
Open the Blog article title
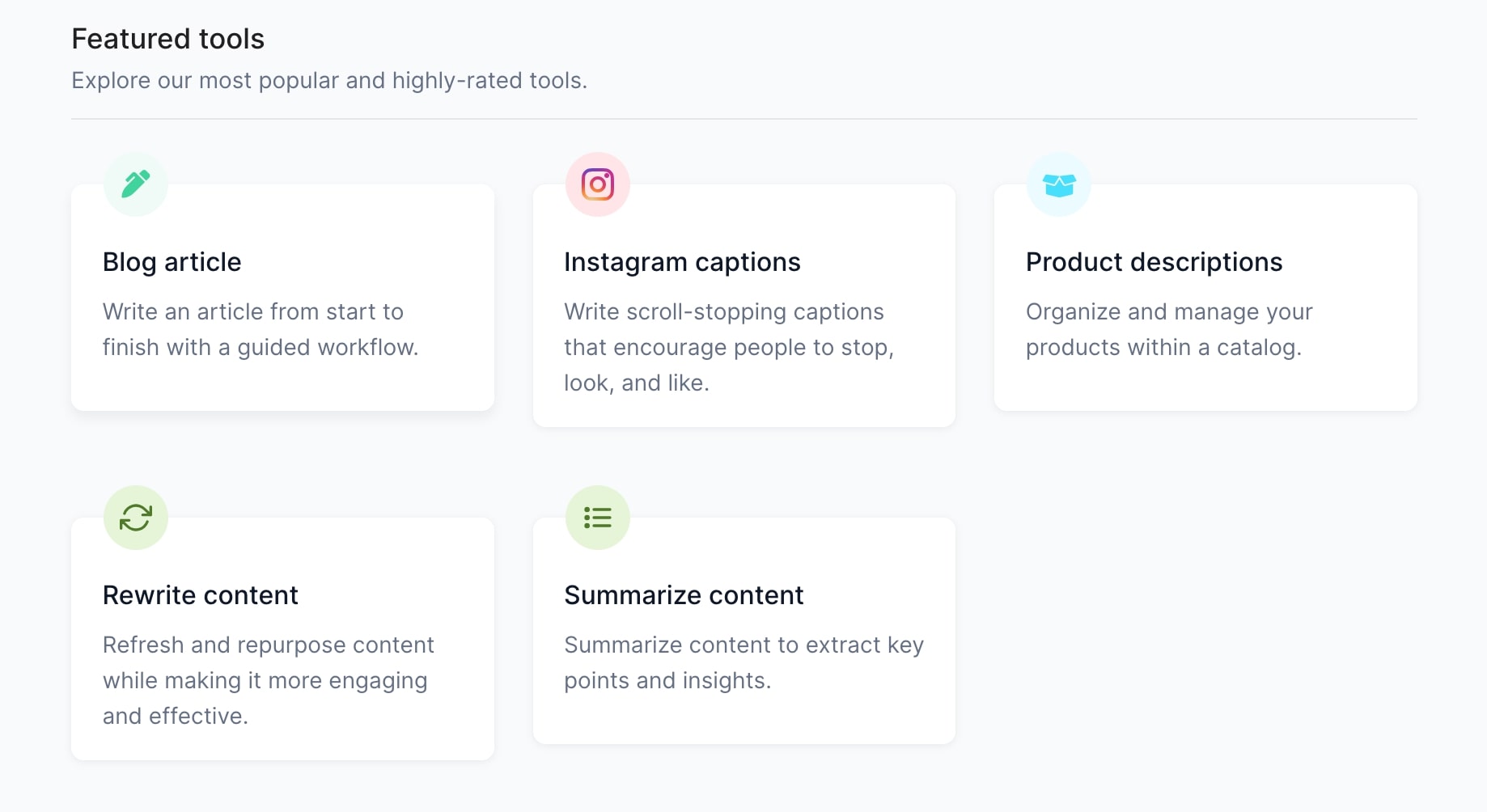172,262
